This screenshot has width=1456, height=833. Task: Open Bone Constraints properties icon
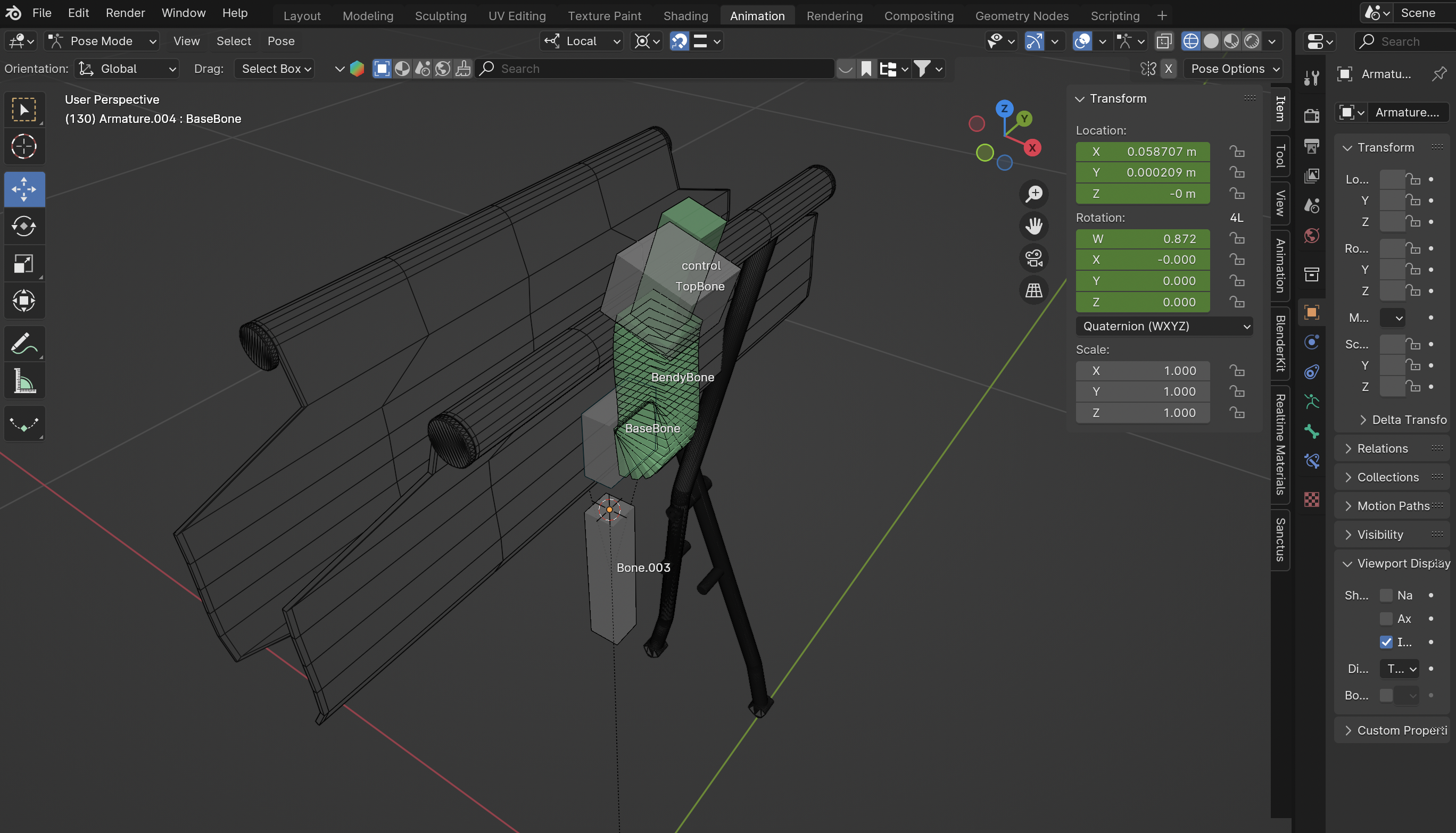point(1312,461)
